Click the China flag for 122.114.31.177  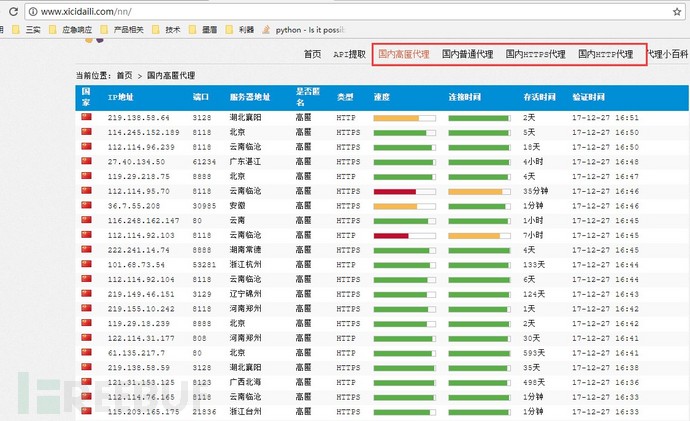(x=86, y=337)
